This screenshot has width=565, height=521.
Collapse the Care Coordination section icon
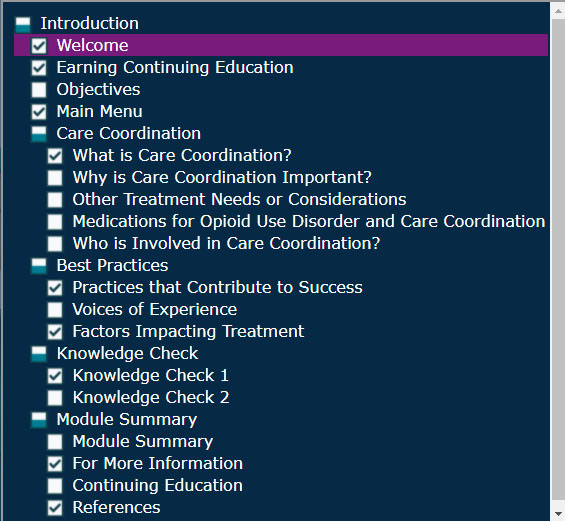[x=39, y=134]
